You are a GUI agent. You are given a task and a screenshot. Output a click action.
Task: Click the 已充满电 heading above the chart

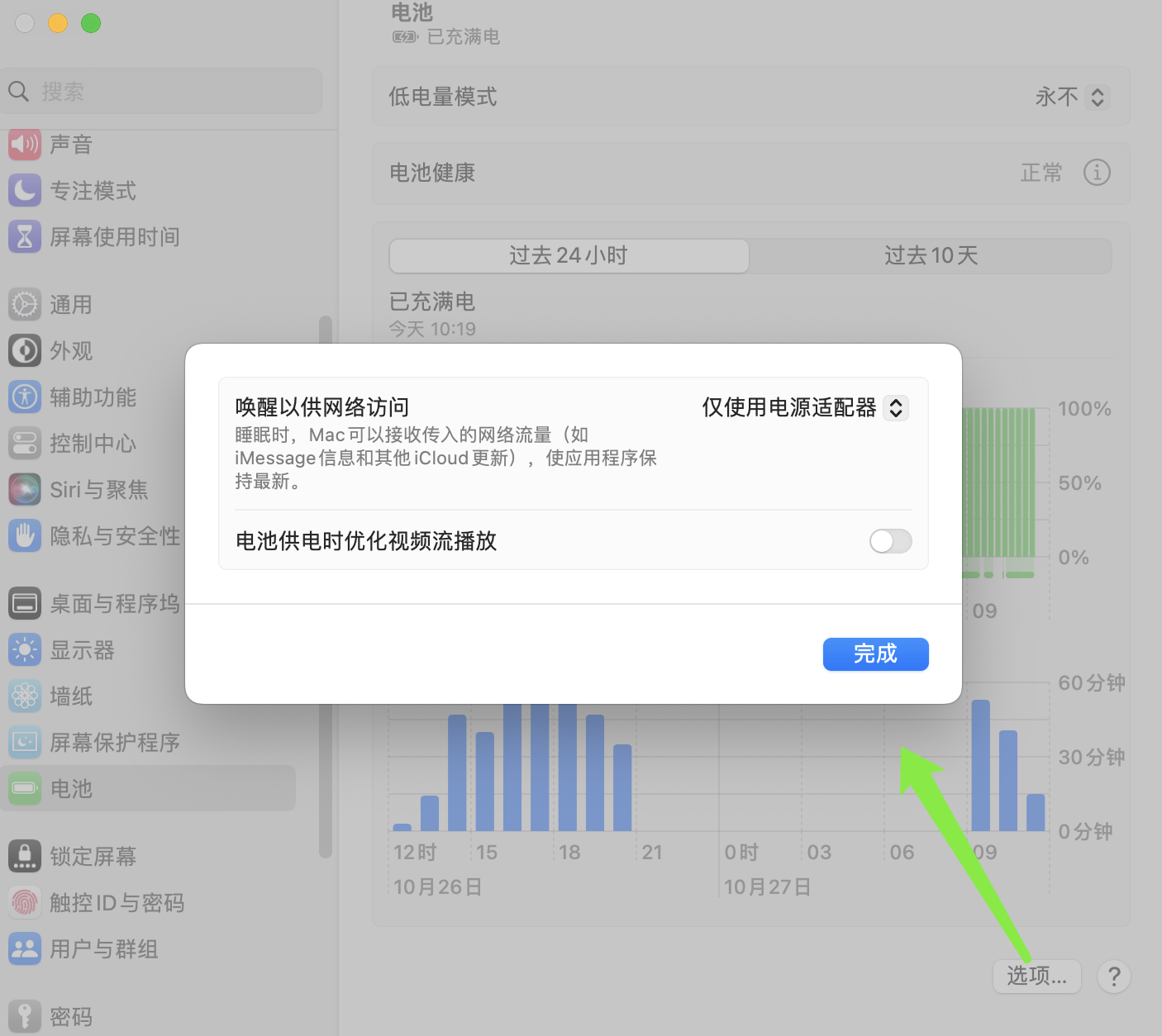point(432,302)
